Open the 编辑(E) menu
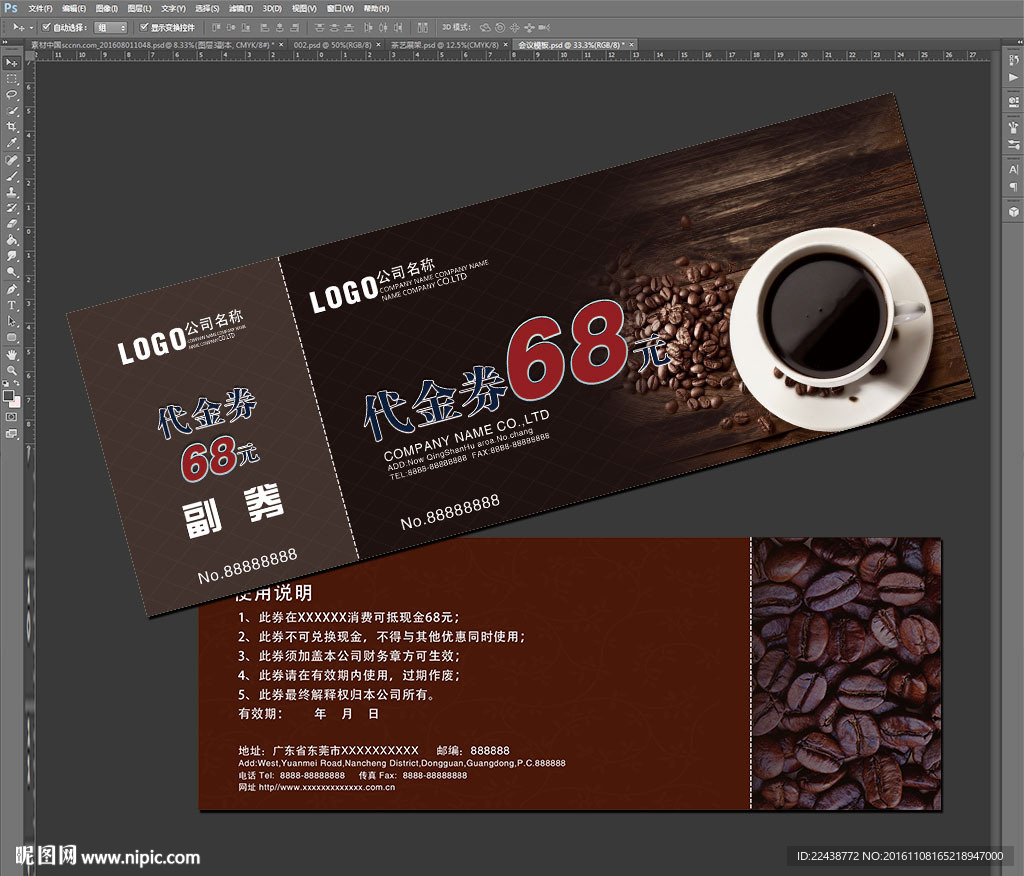The height and width of the screenshot is (876, 1024). [74, 8]
